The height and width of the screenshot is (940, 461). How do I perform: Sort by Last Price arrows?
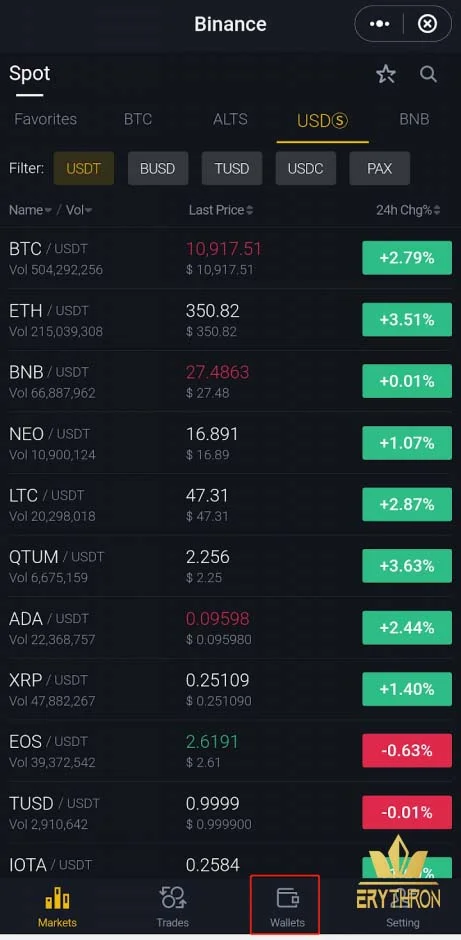coord(249,210)
